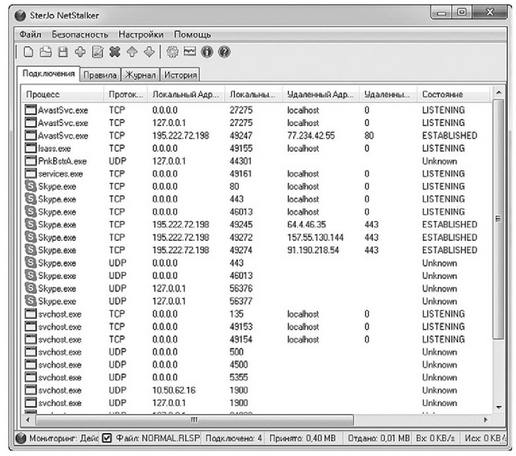This screenshot has height=456, width=516.
Task: Click the Подключено: 4 status bar entry
Action: tap(234, 438)
